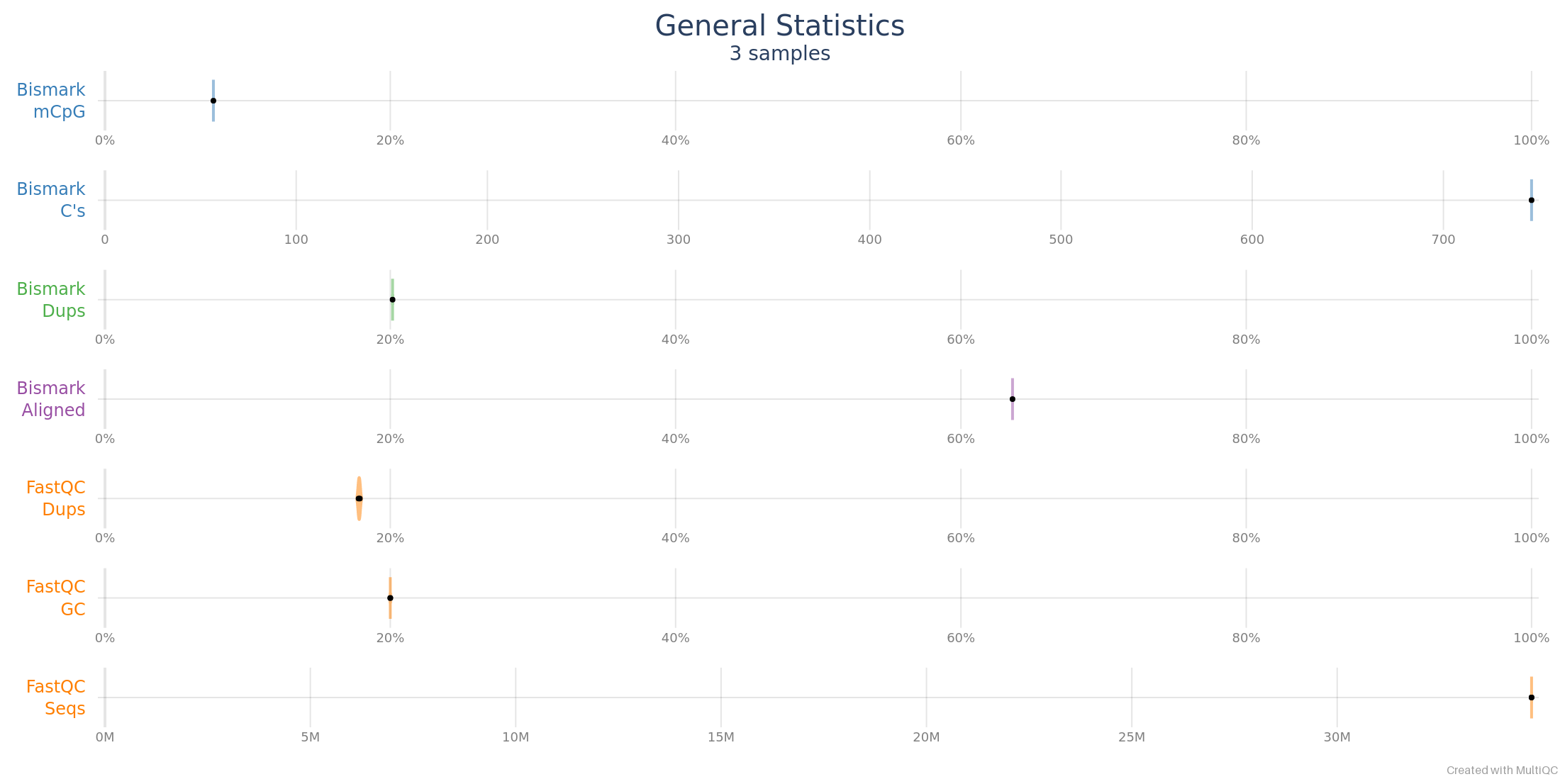Viewport: 1560px width, 784px height.
Task: Select the FastQC Seqs row label
Action: (56, 698)
